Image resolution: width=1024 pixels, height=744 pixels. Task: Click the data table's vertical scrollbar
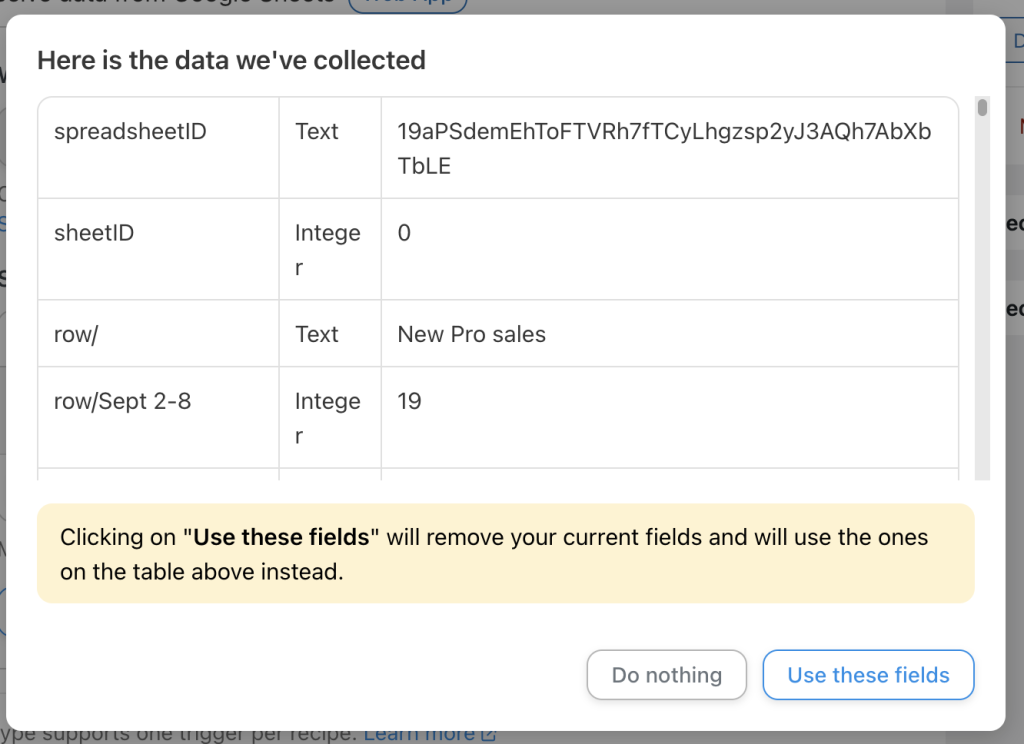[x=981, y=120]
